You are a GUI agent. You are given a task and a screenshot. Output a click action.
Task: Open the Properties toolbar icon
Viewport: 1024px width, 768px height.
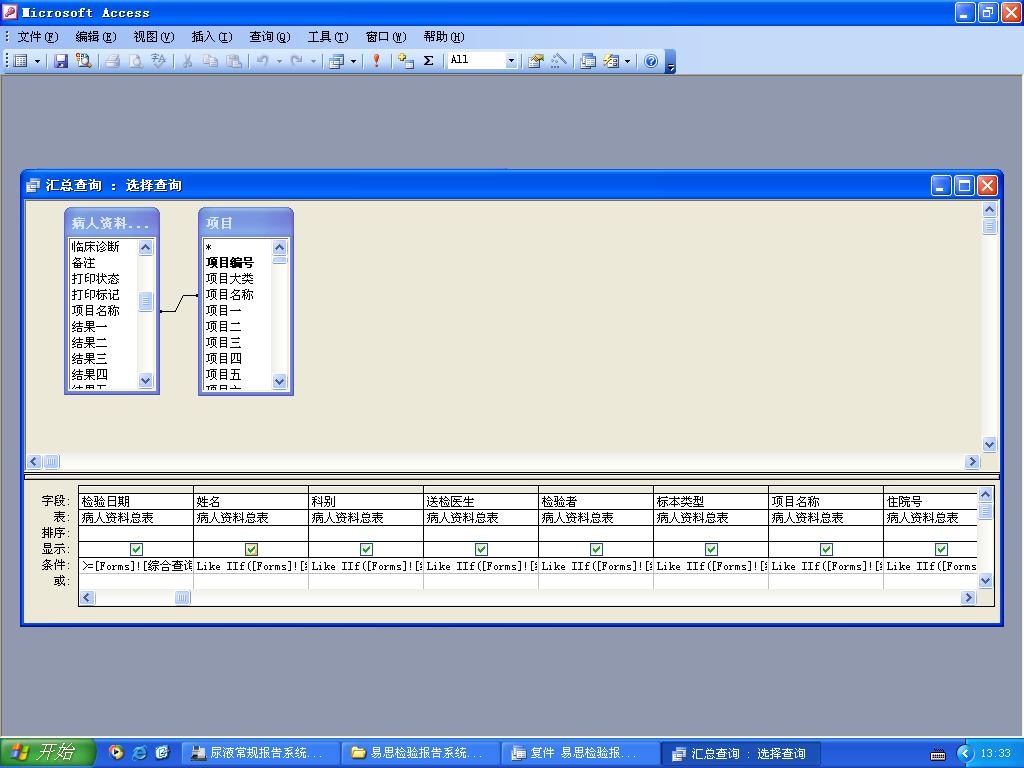[x=536, y=61]
